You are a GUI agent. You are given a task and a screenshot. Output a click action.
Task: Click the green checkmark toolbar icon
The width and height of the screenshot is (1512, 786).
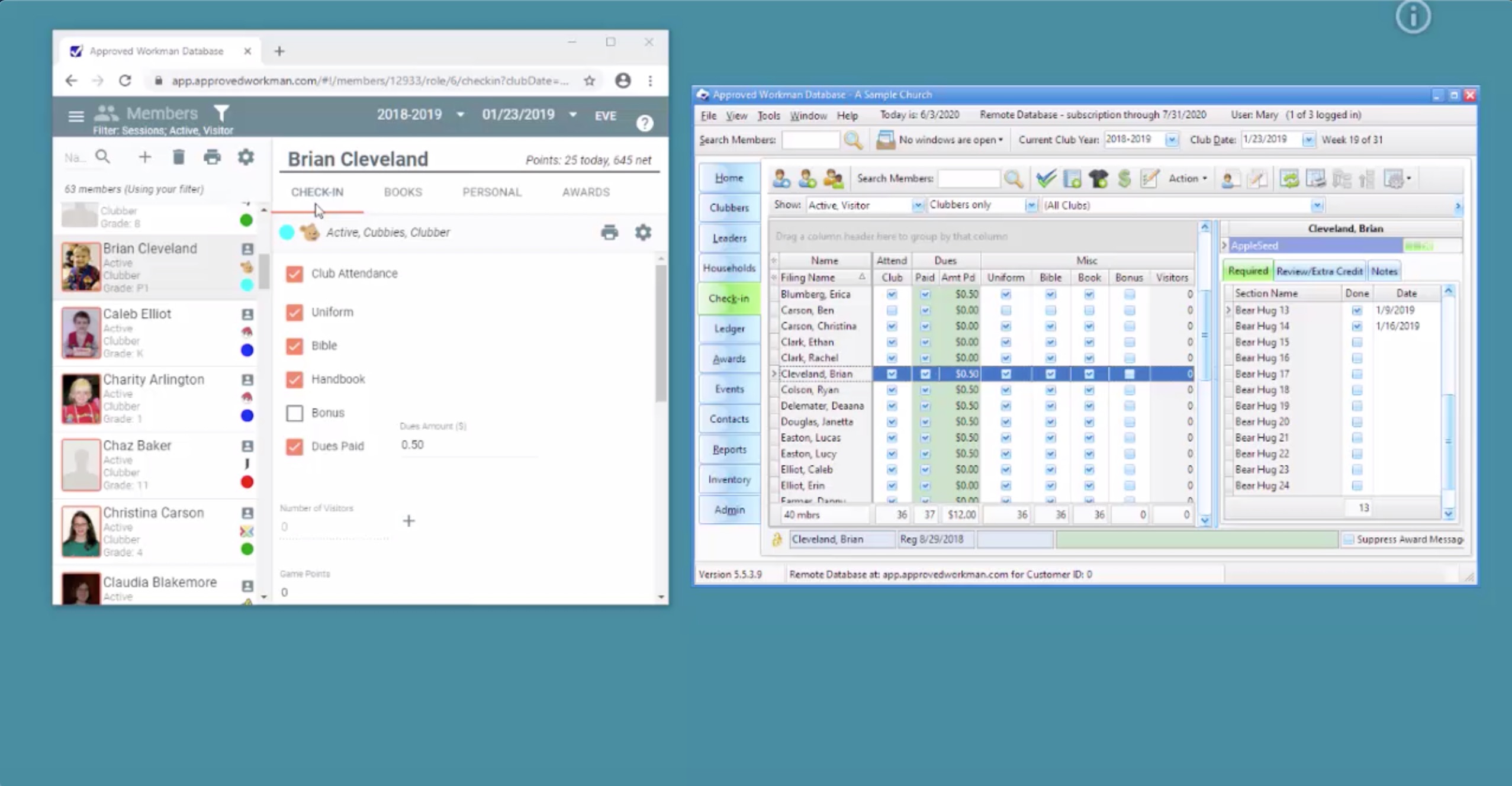(x=1045, y=178)
